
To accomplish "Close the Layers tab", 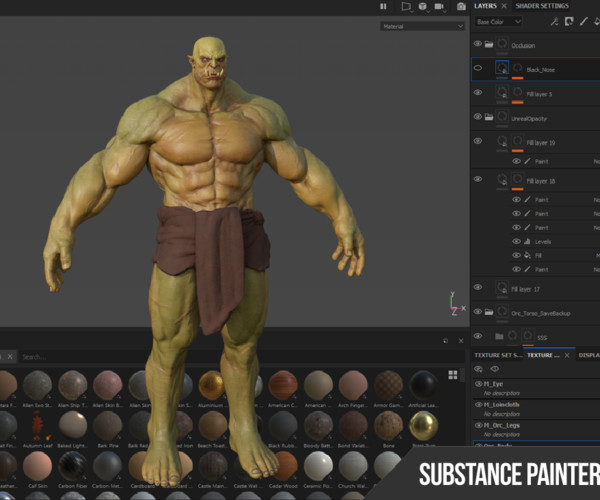I will (x=504, y=6).
